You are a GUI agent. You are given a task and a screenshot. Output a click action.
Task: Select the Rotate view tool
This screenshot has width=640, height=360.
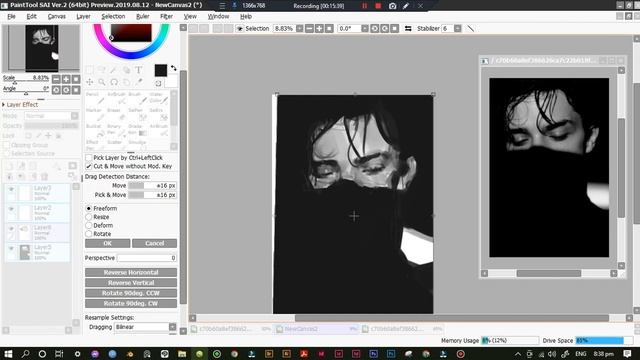114,82
